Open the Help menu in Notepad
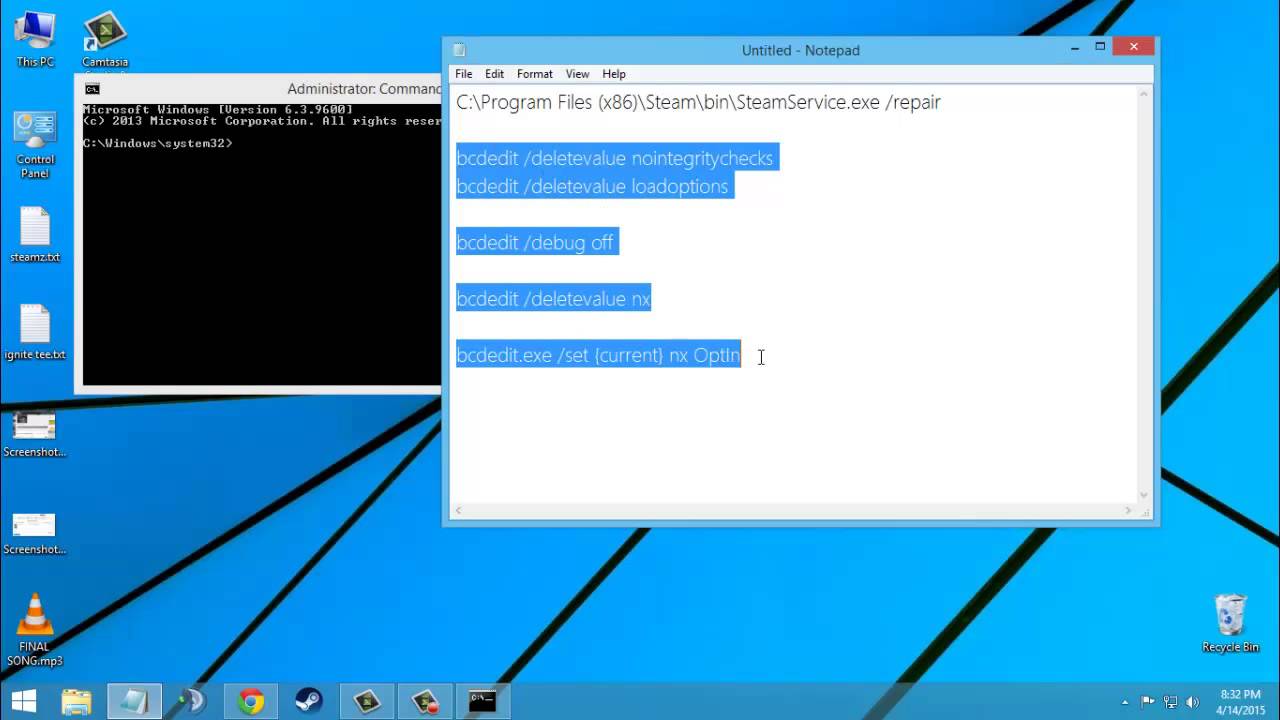Image resolution: width=1280 pixels, height=720 pixels. point(614,74)
